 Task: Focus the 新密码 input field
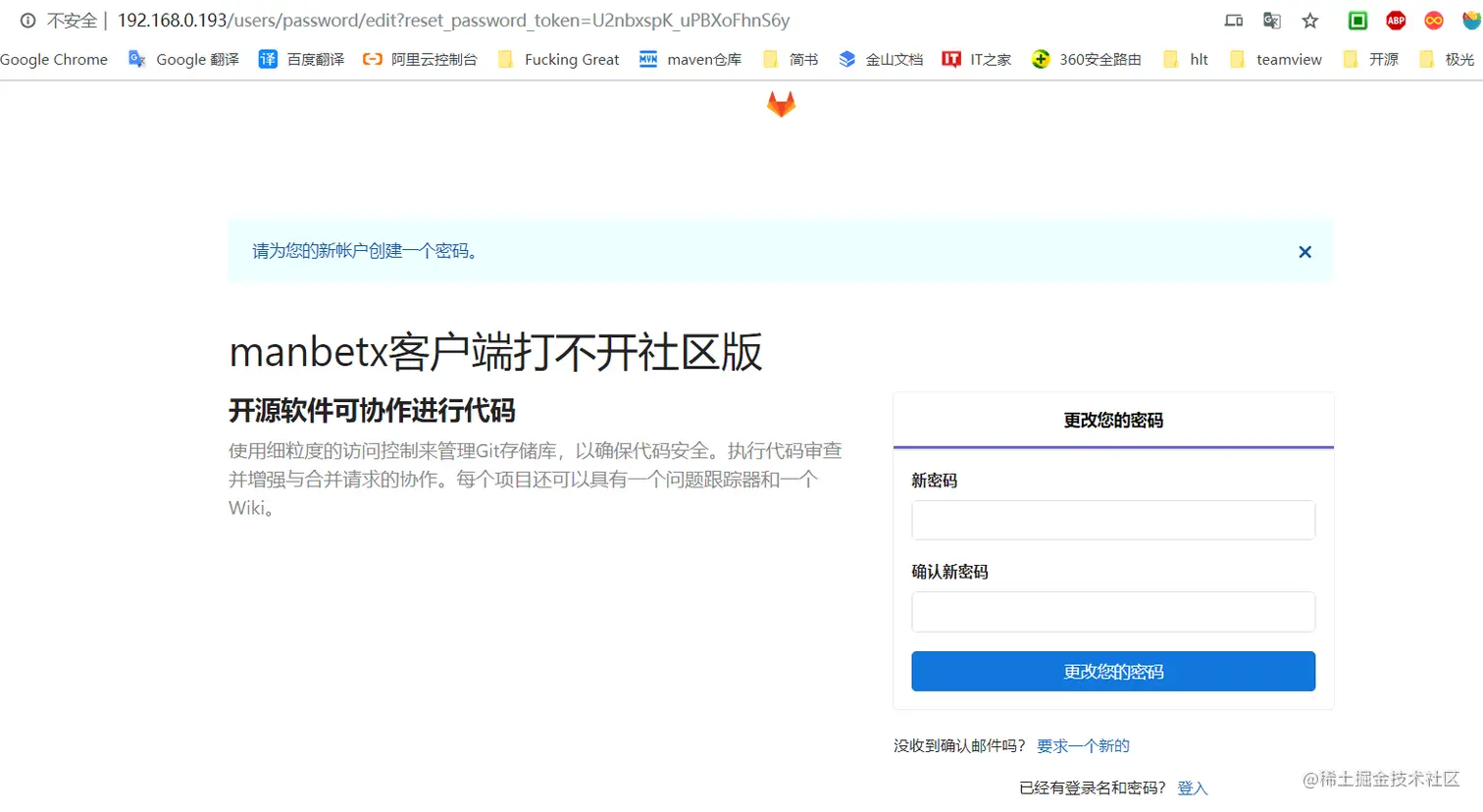click(x=1113, y=520)
